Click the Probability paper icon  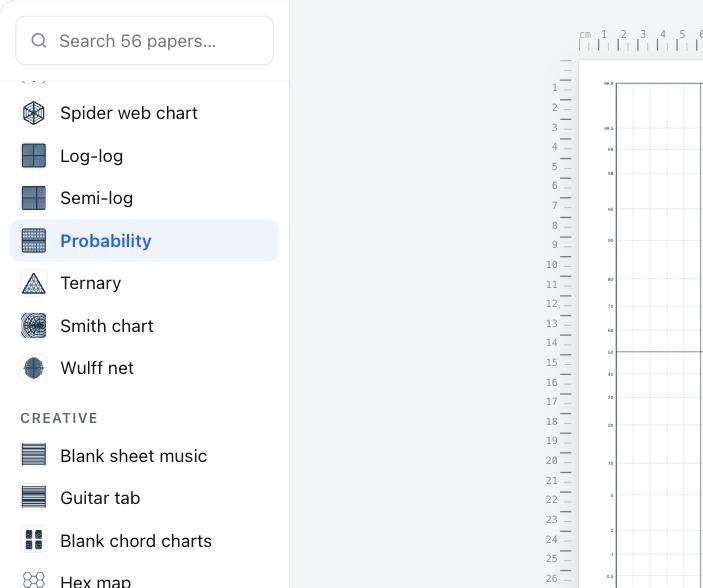pyautogui.click(x=34, y=240)
